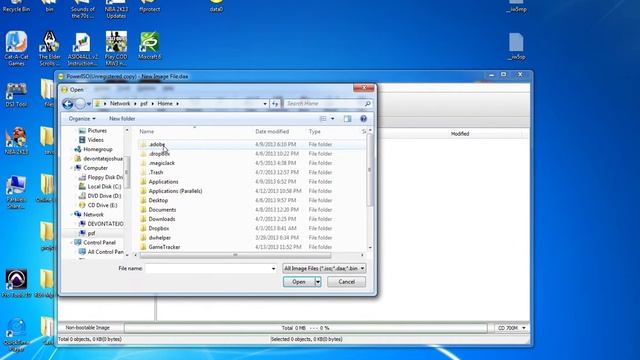Collapse the Computer tree node
Image resolution: width=640 pixels, height=360 pixels.
(x=72, y=168)
